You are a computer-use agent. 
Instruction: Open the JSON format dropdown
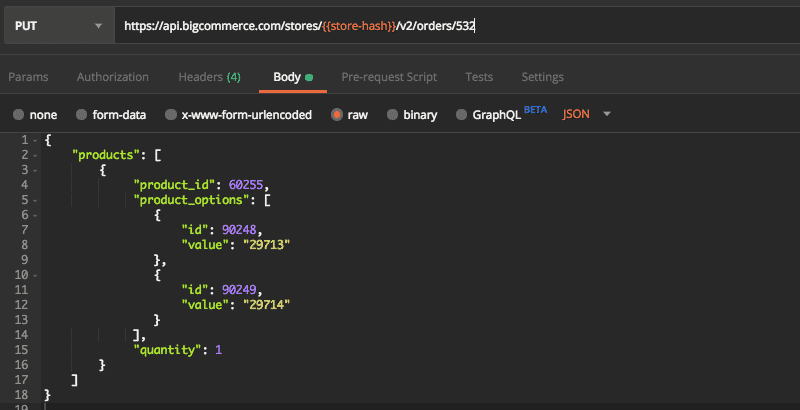[586, 114]
